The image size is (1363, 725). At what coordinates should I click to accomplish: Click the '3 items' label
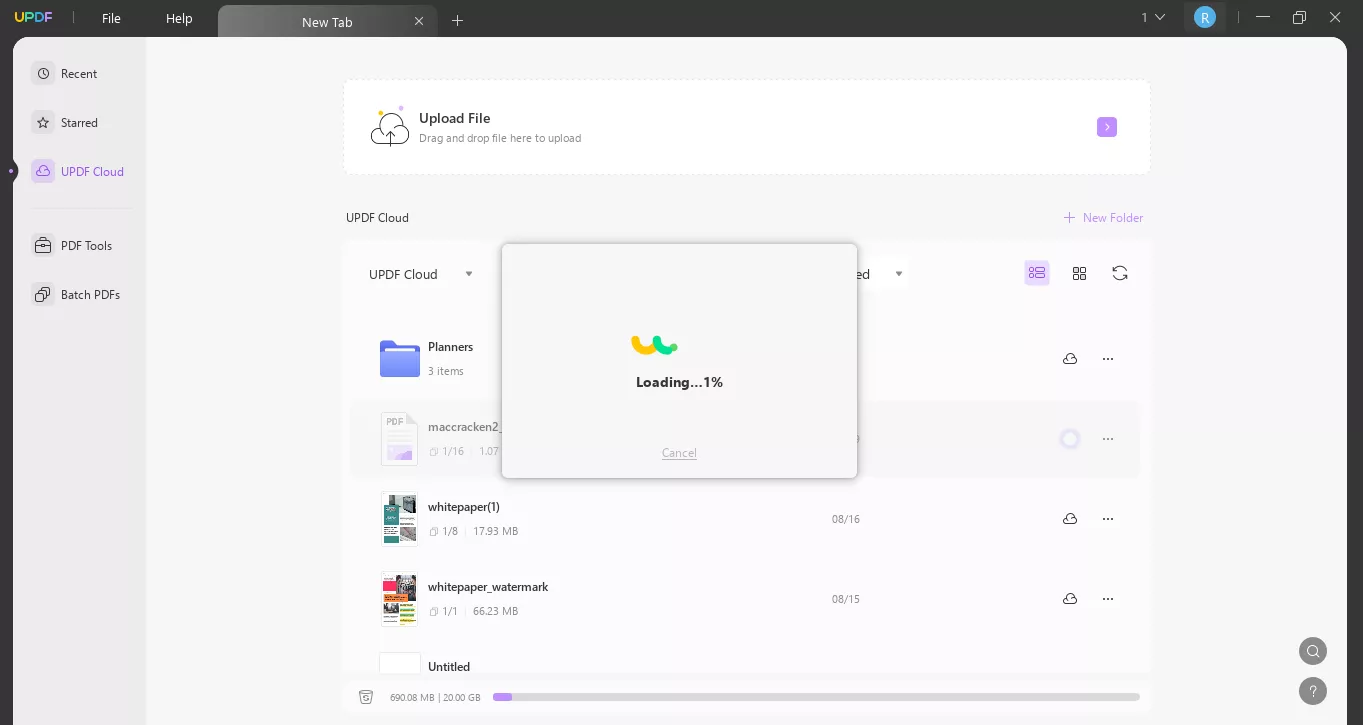(446, 371)
